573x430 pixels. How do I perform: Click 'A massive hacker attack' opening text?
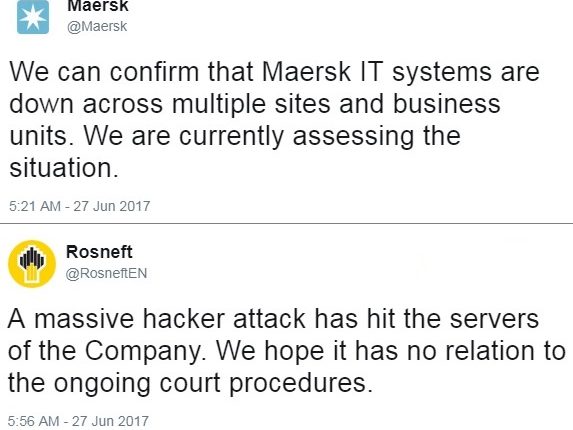click(156, 319)
